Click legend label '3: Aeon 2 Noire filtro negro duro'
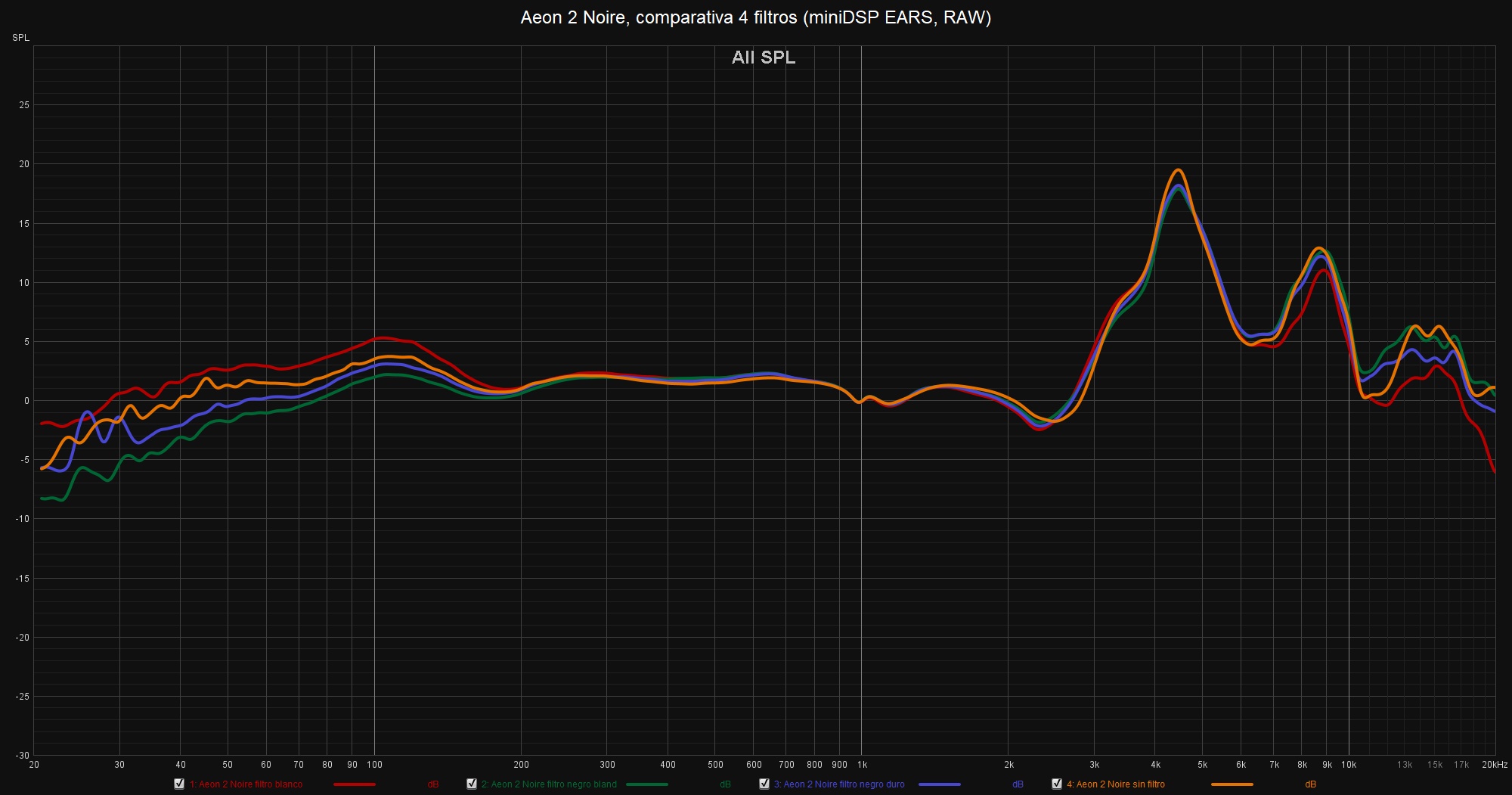 coord(839,784)
